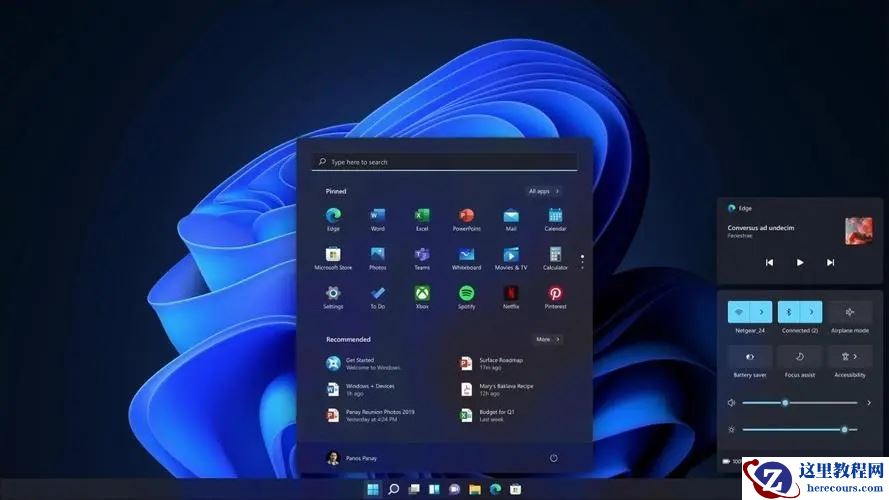Click in the Type here to search box
The width and height of the screenshot is (889, 500).
tap(444, 162)
